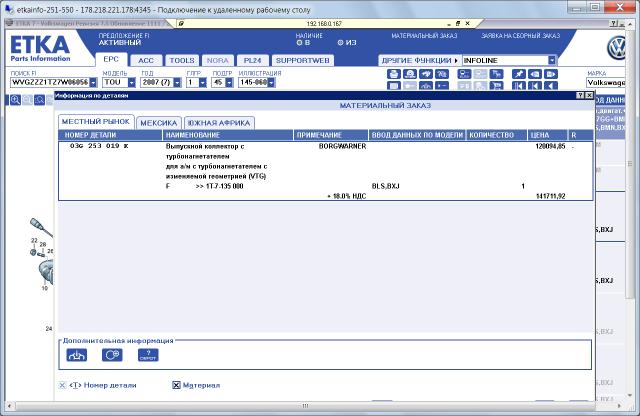Click the shopping cart icon in the toolbar
Viewport: 640px width, 416px height.
(x=497, y=86)
